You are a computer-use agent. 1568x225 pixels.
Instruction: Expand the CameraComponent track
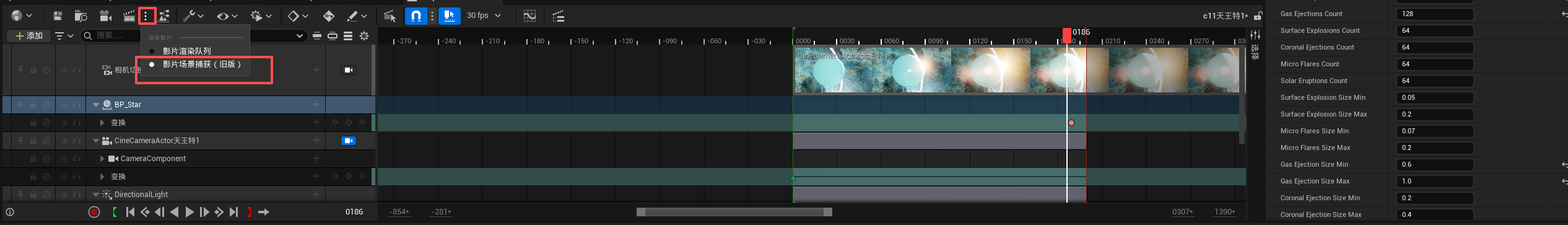(102, 159)
